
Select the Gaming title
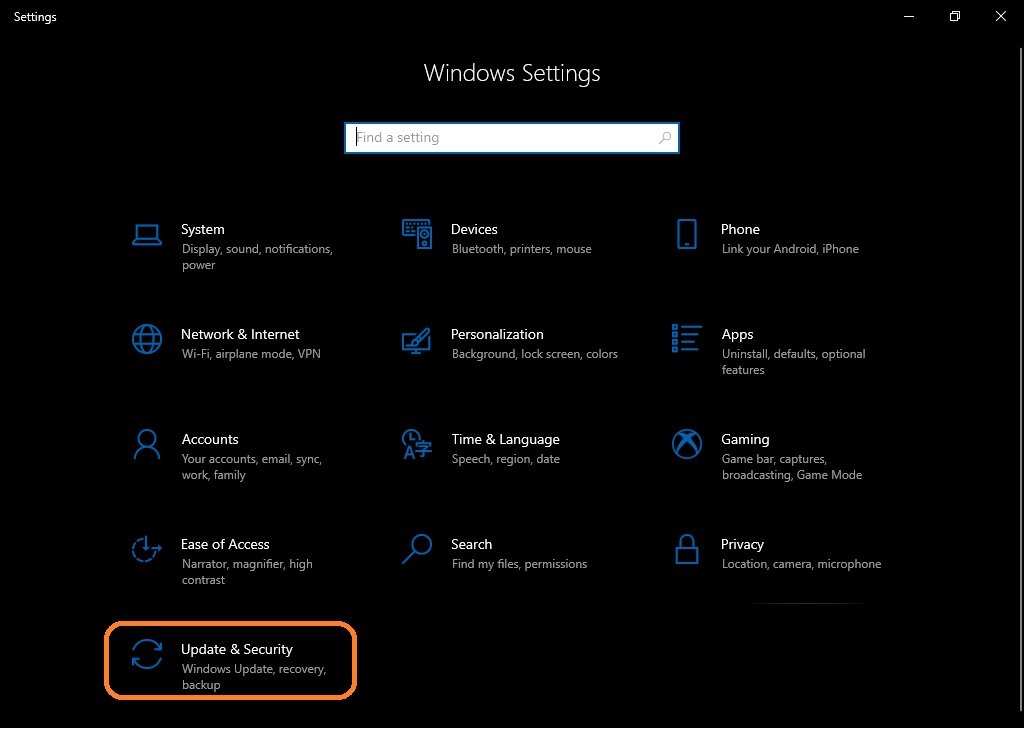745,439
